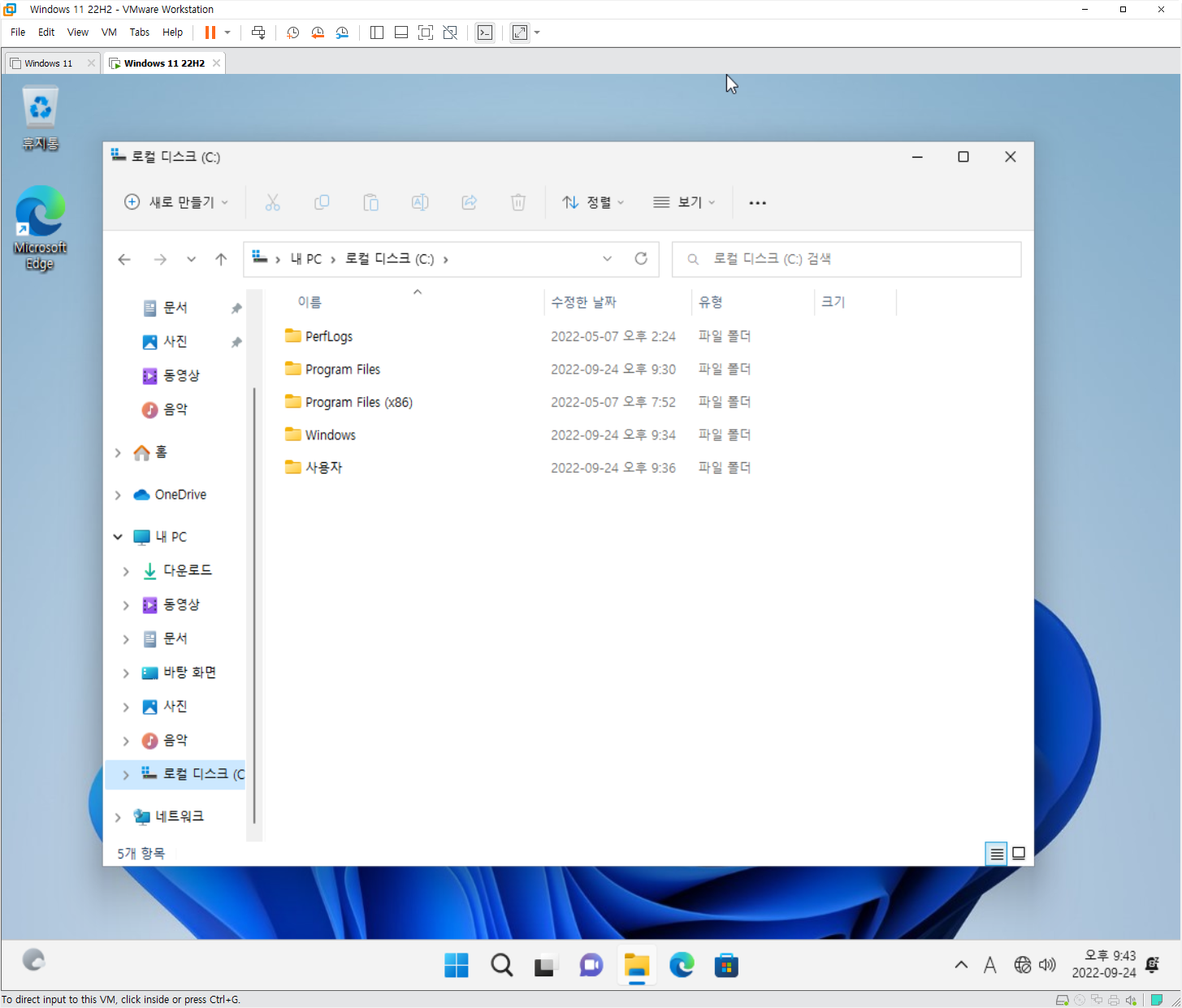Image resolution: width=1182 pixels, height=1008 pixels.
Task: Select Microsoft Edge desktop shortcut
Action: click(40, 228)
